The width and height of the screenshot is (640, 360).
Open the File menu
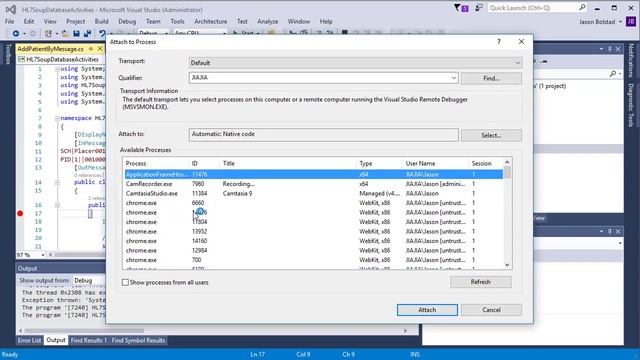9,21
